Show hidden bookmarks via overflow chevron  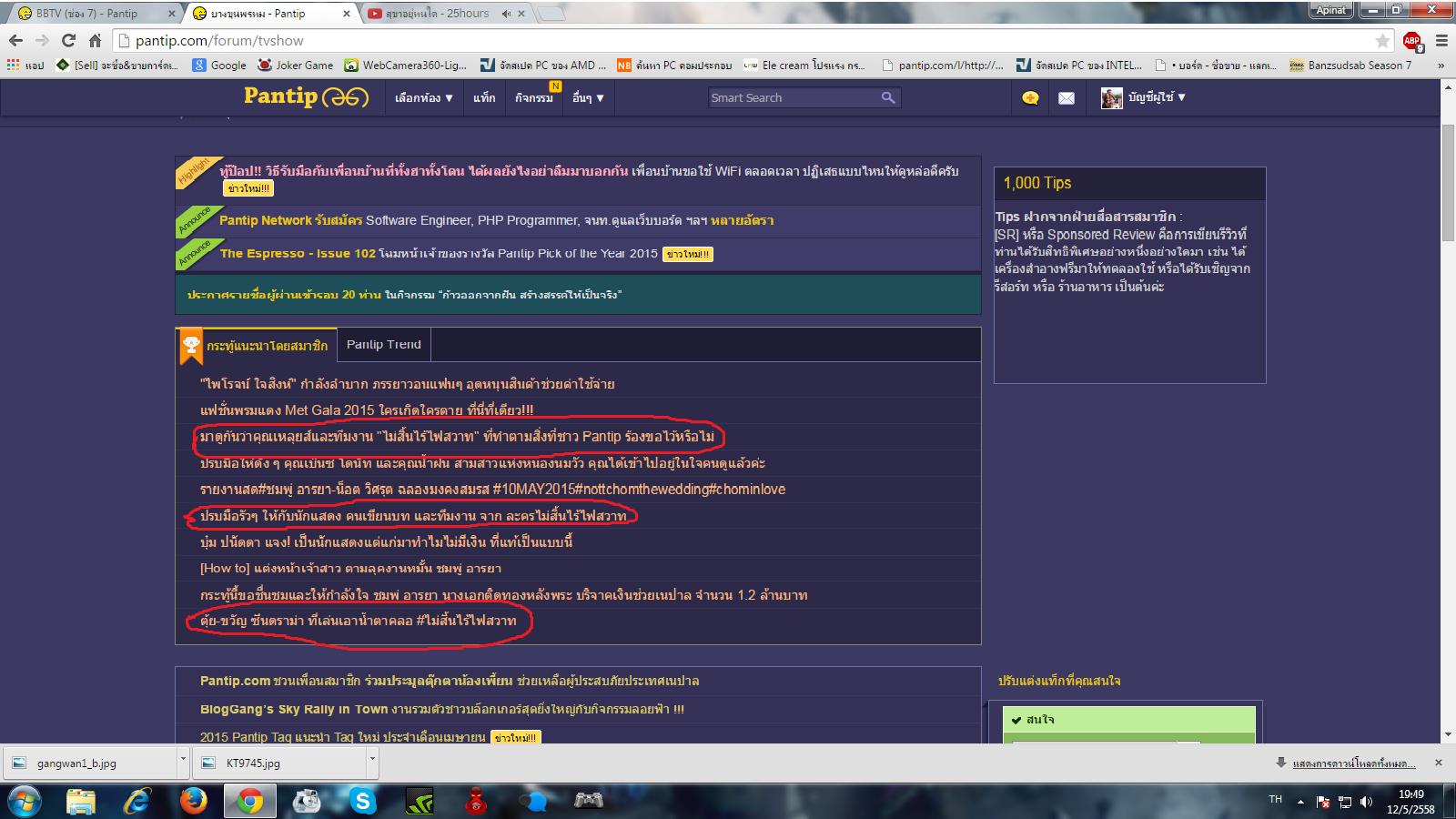point(1441,65)
